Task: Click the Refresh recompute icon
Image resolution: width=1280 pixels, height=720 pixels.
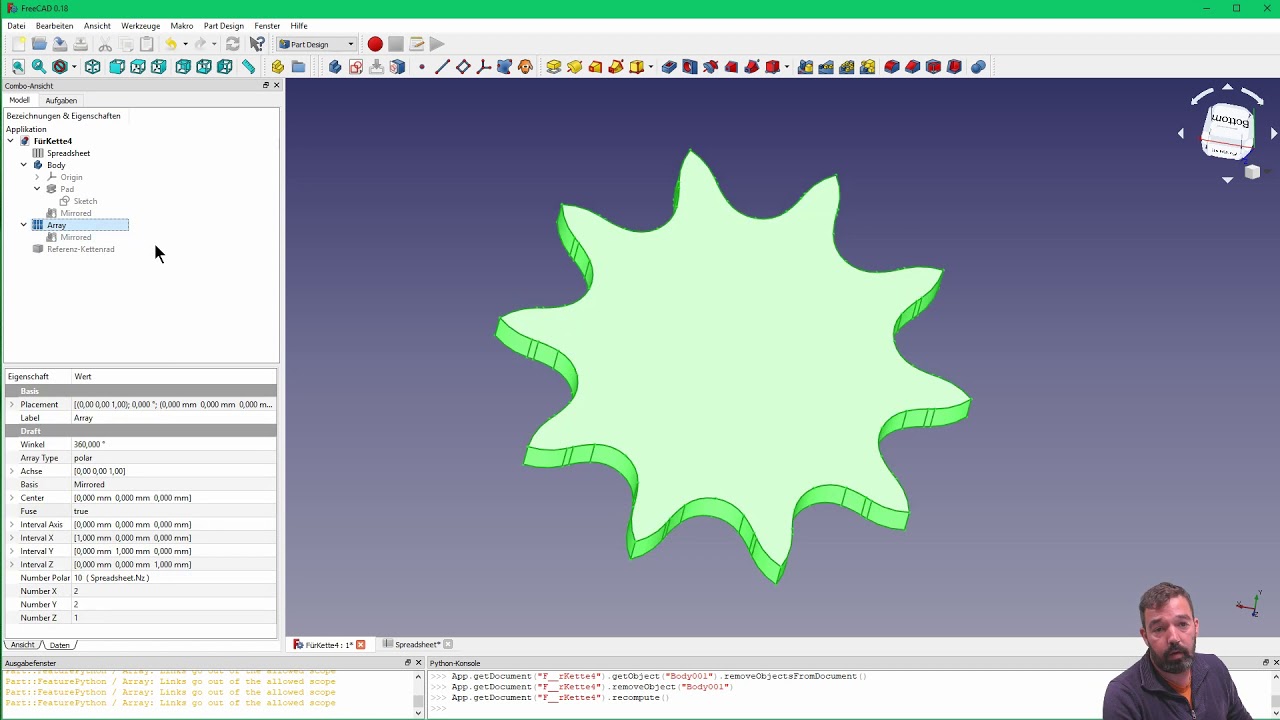Action: (233, 44)
